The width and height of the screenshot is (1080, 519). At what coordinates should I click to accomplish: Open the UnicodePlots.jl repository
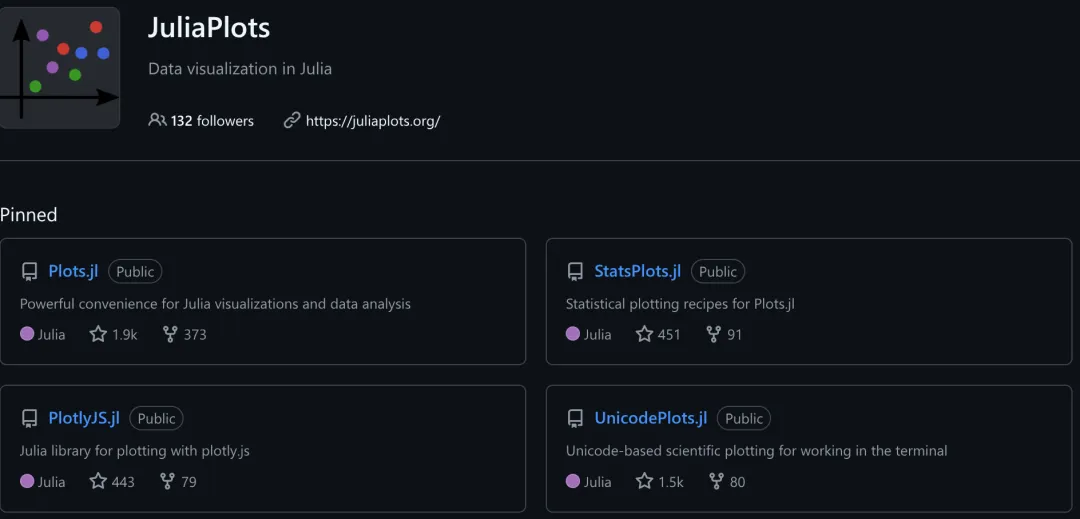(650, 418)
